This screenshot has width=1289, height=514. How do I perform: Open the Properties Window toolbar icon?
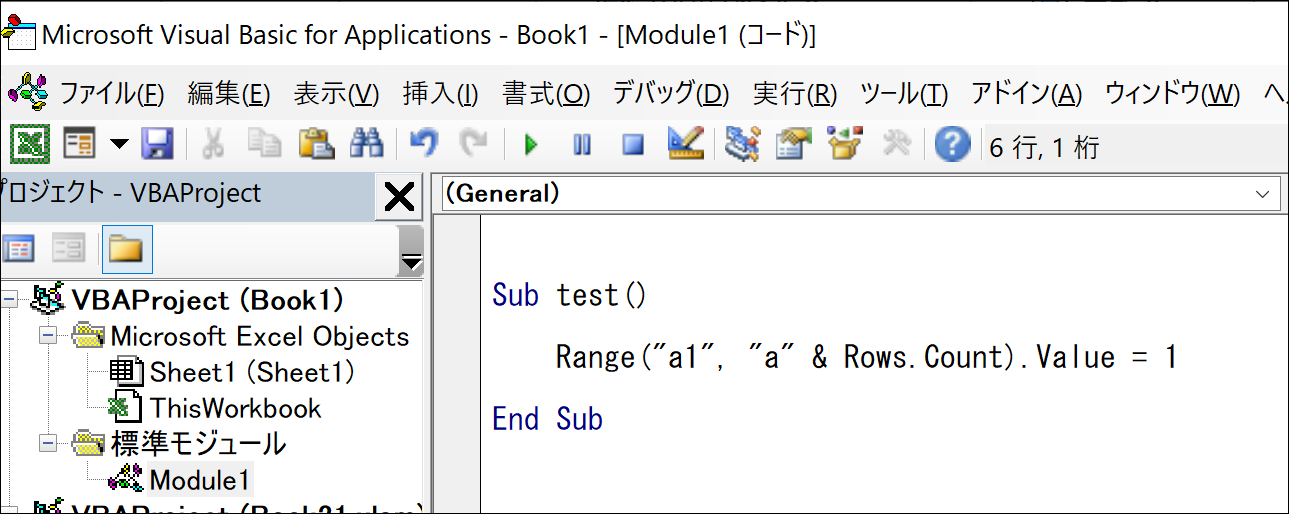pyautogui.click(x=794, y=145)
